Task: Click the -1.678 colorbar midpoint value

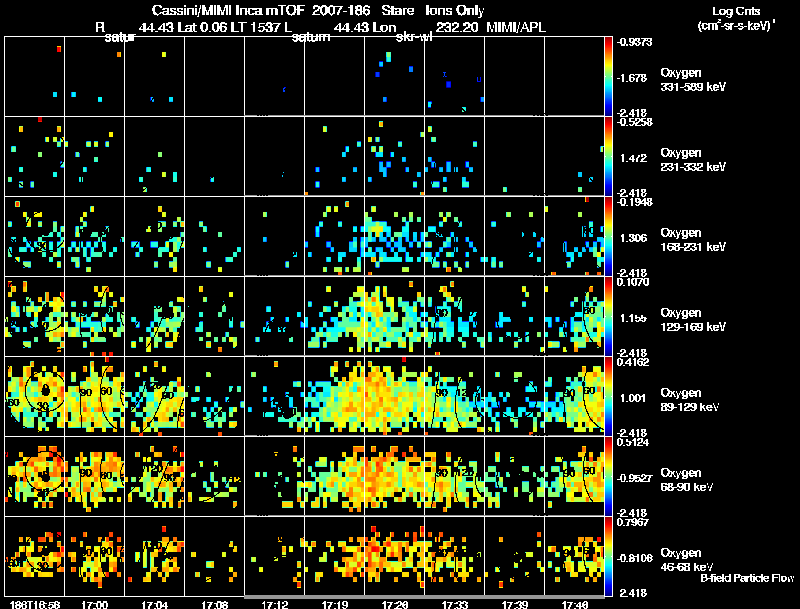Action: tap(632, 78)
